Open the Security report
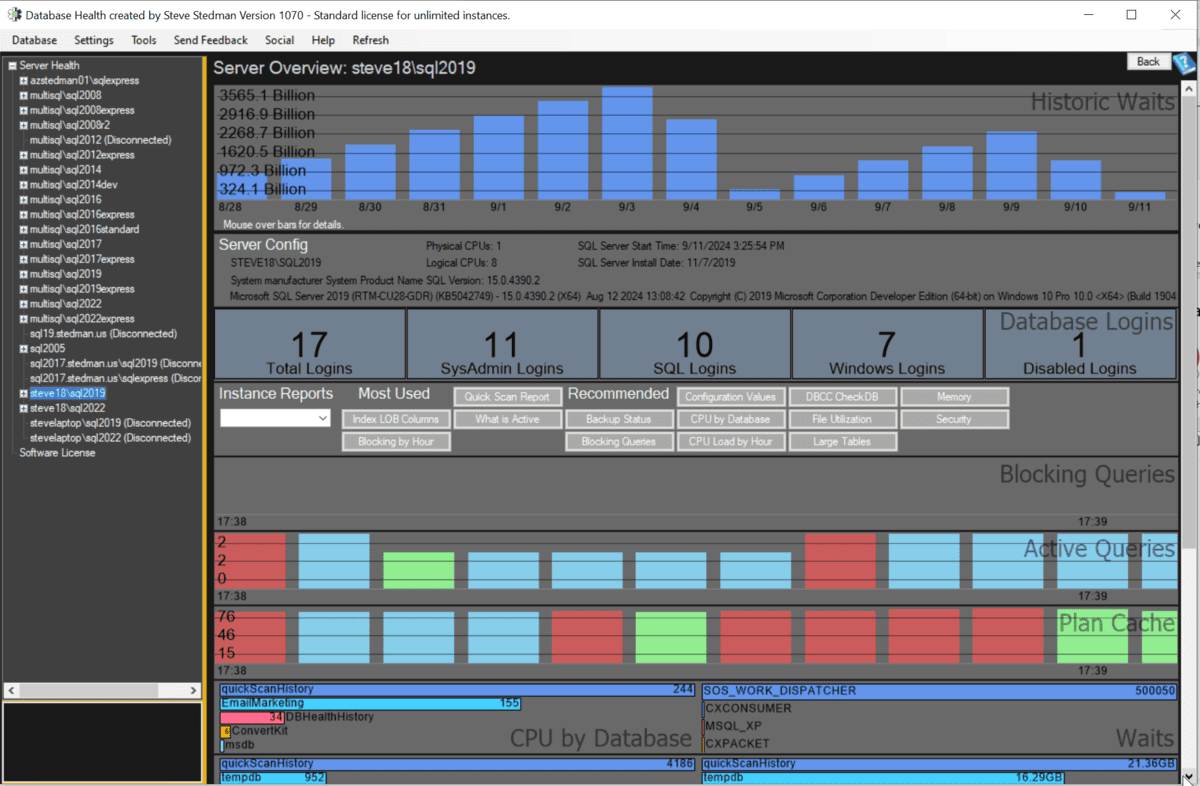The width and height of the screenshot is (1200, 786). [954, 419]
